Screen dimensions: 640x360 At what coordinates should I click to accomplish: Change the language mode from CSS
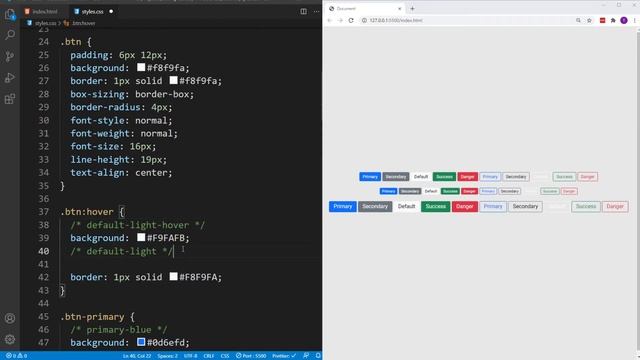(225, 356)
